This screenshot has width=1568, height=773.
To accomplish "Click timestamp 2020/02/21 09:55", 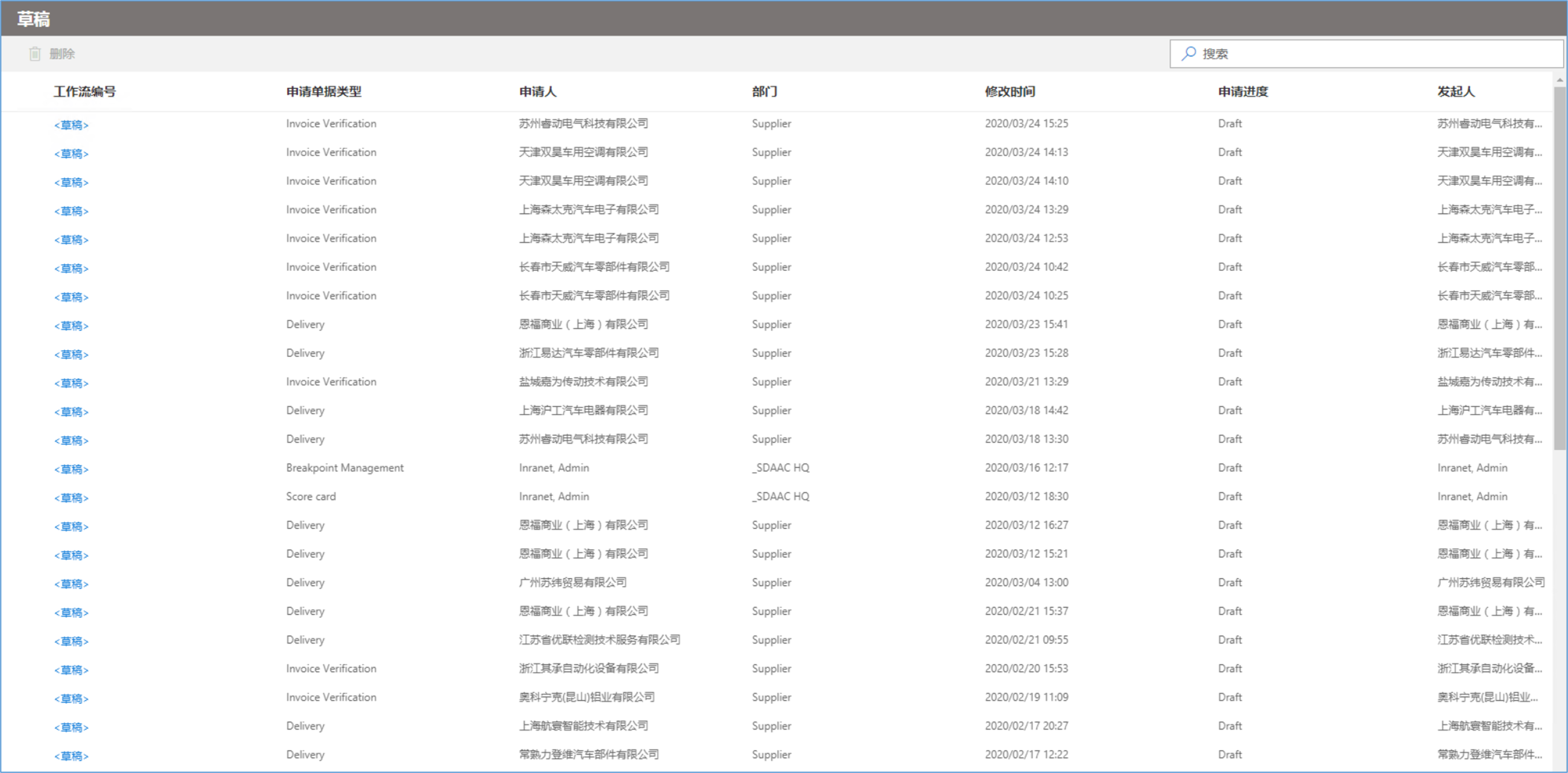I will (1026, 639).
